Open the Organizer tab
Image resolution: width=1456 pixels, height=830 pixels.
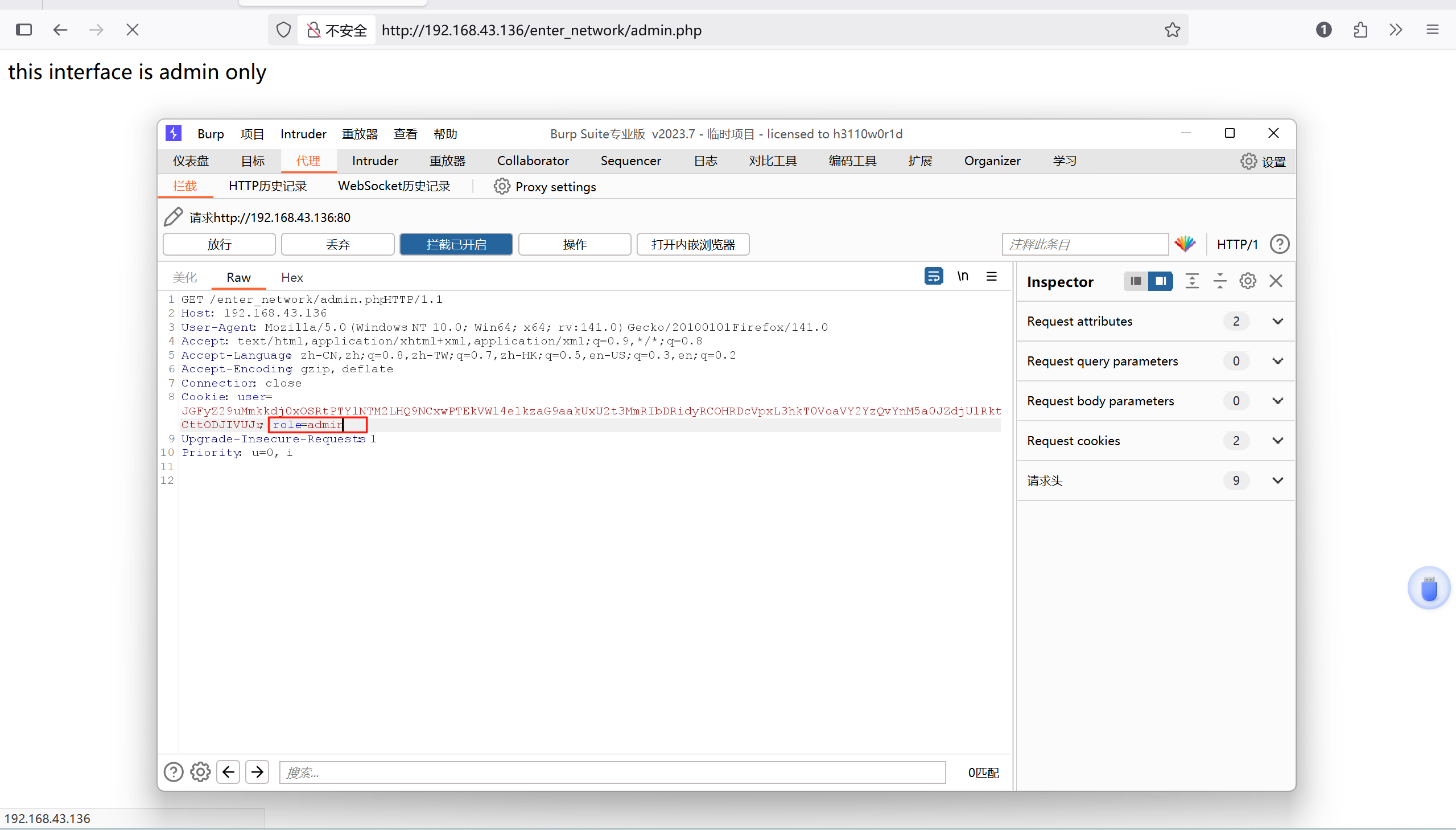[992, 161]
